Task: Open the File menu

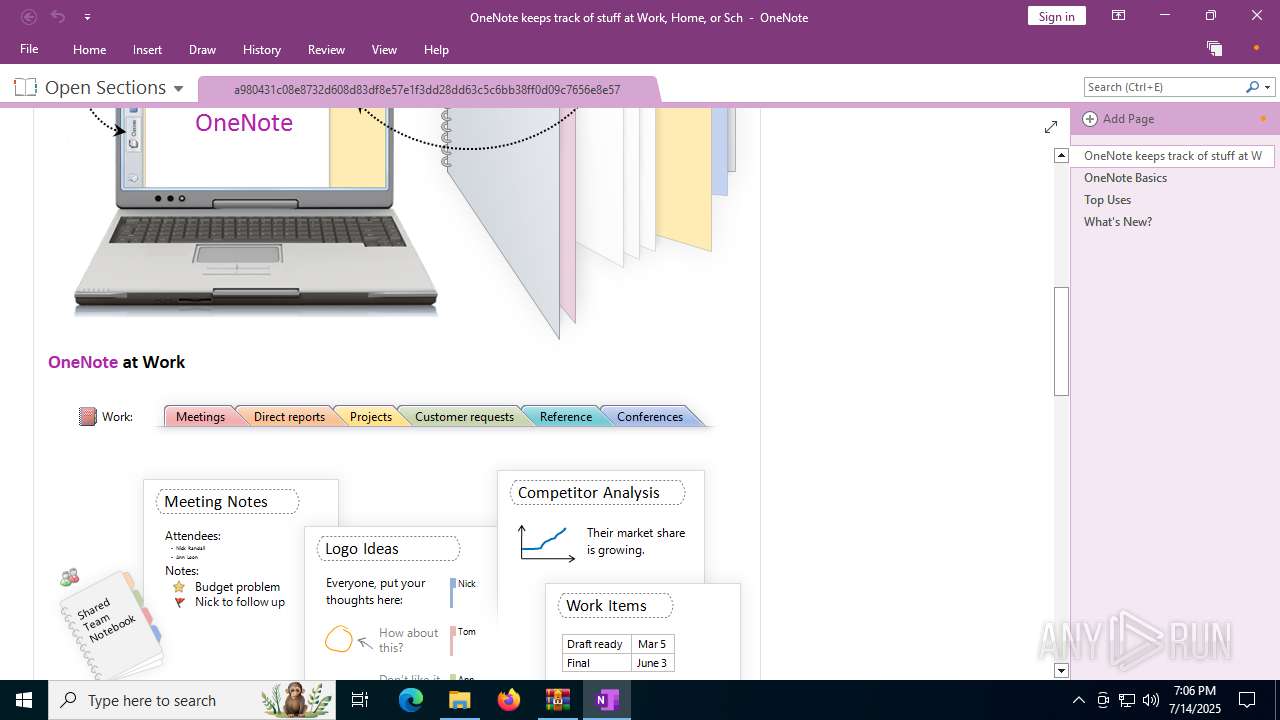Action: (29, 49)
